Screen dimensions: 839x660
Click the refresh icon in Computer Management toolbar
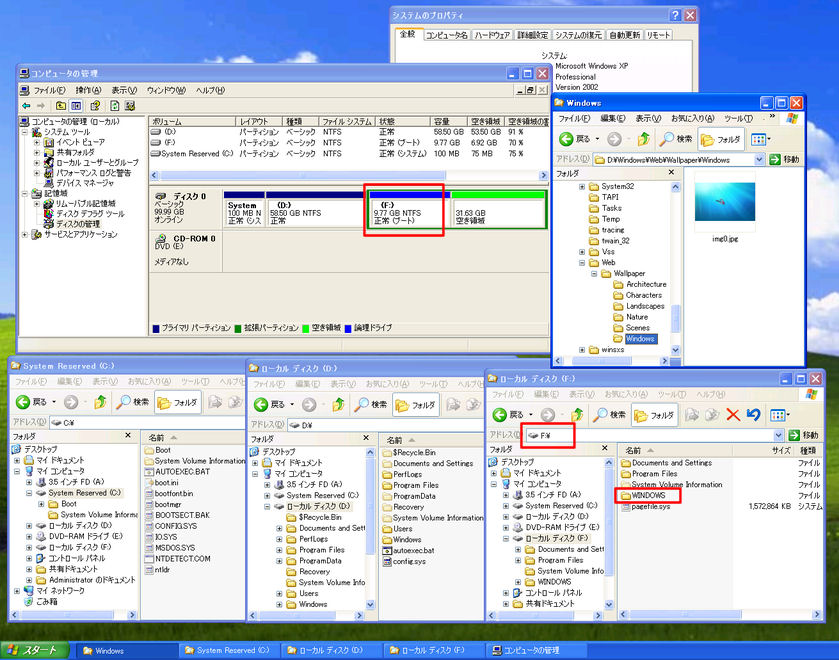pos(115,106)
